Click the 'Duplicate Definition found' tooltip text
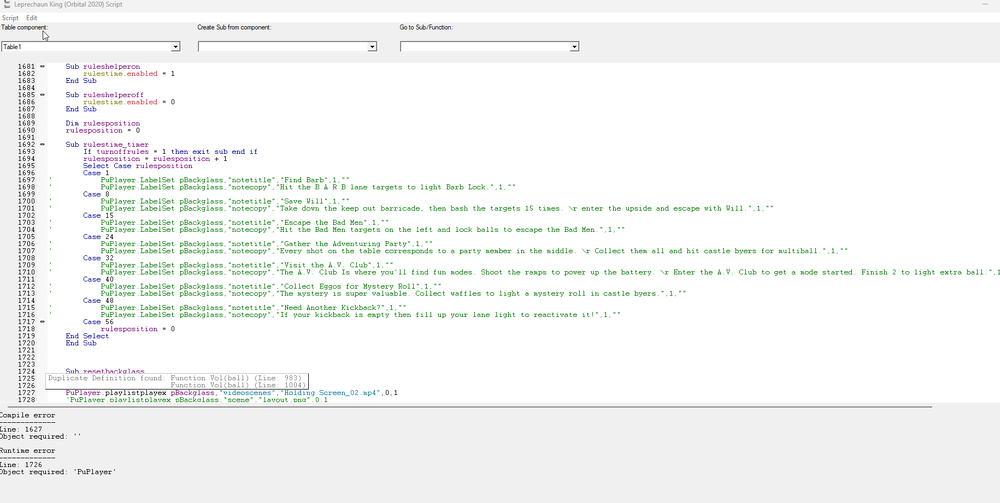Image resolution: width=1000 pixels, height=503 pixels. coord(177,381)
